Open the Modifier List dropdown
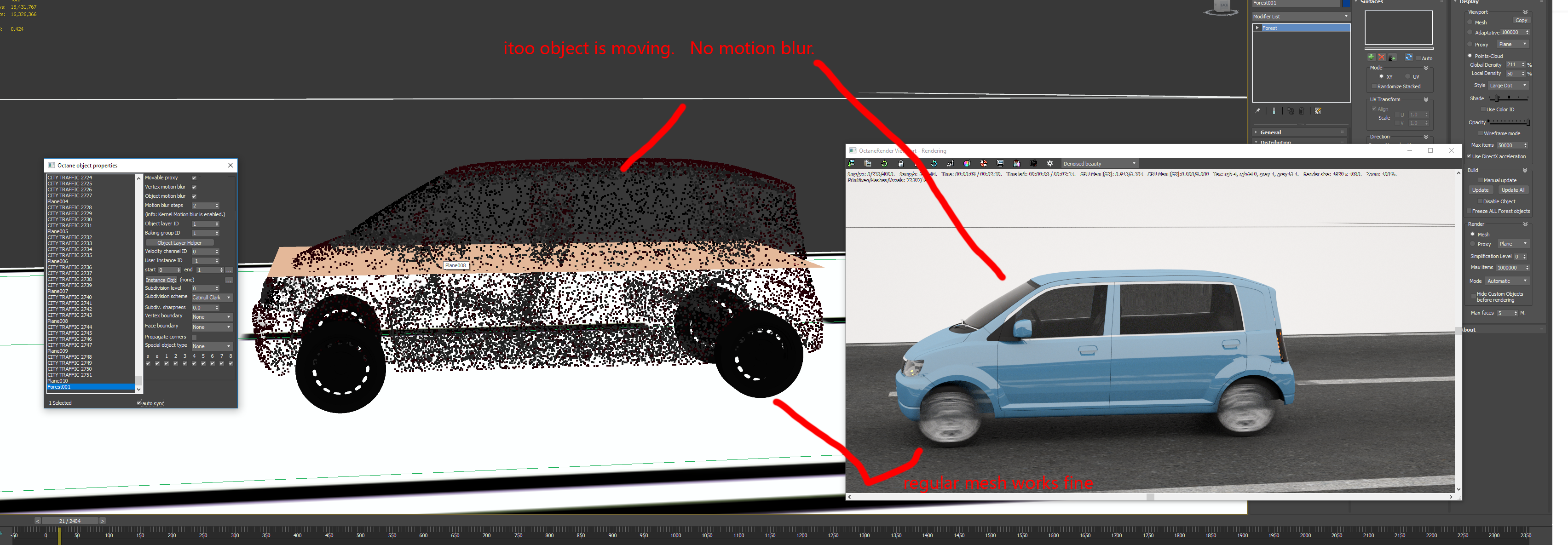The width and height of the screenshot is (1568, 545). 1301,17
